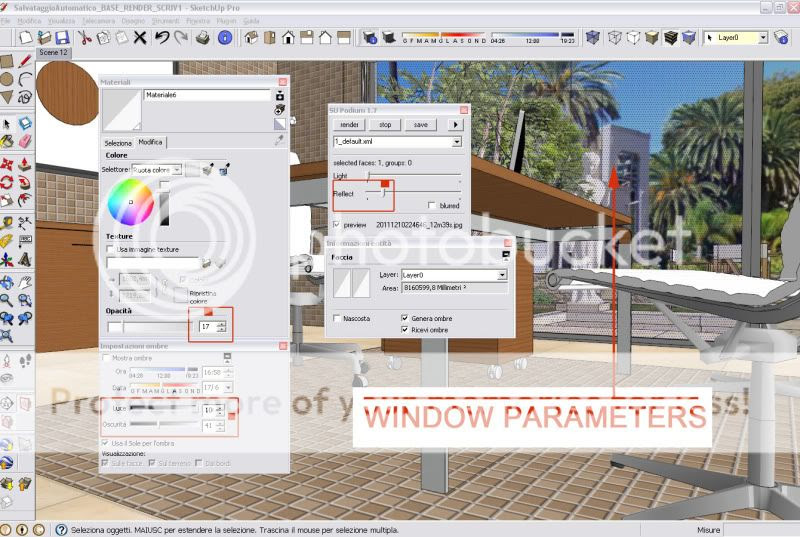
Task: Open the Data date dropdown in shadow settings
Action: pyautogui.click(x=228, y=388)
